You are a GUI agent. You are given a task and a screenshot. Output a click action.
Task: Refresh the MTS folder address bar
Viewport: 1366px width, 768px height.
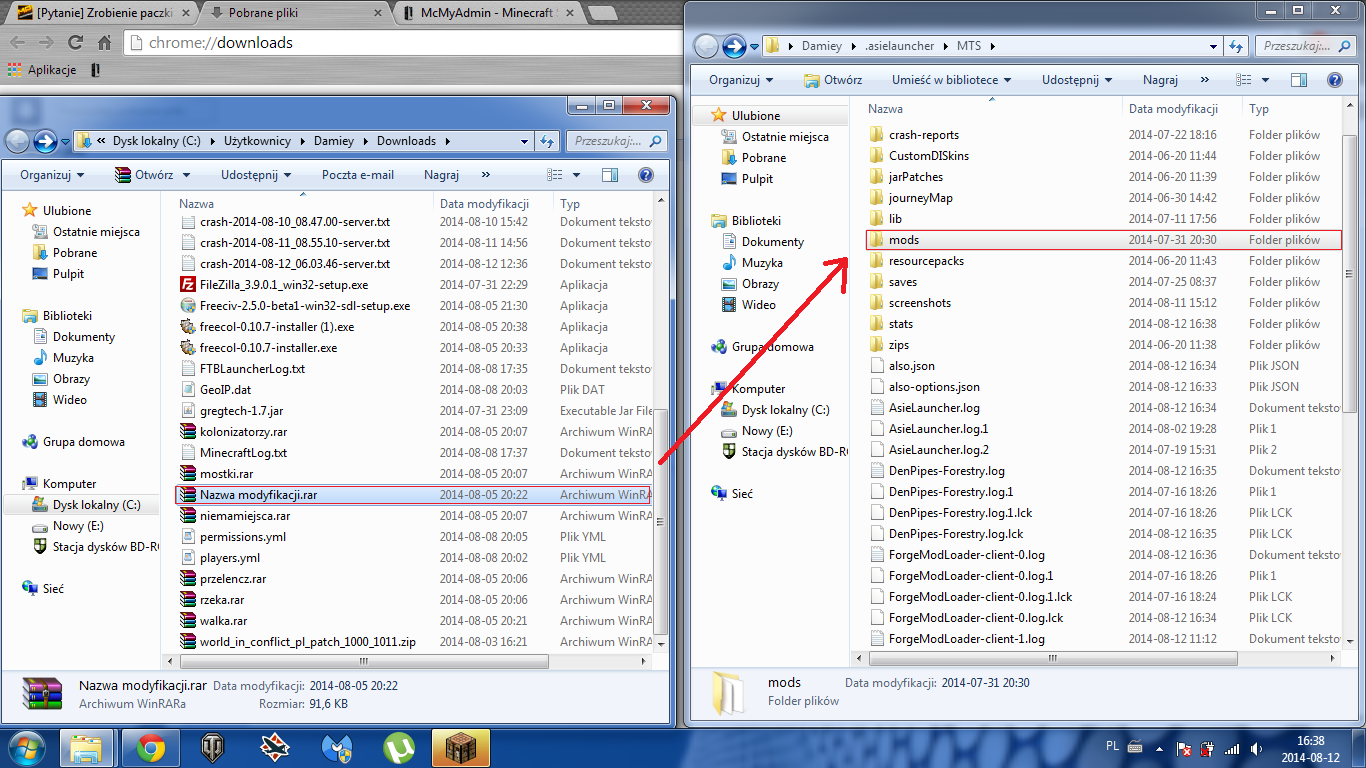[1236, 46]
